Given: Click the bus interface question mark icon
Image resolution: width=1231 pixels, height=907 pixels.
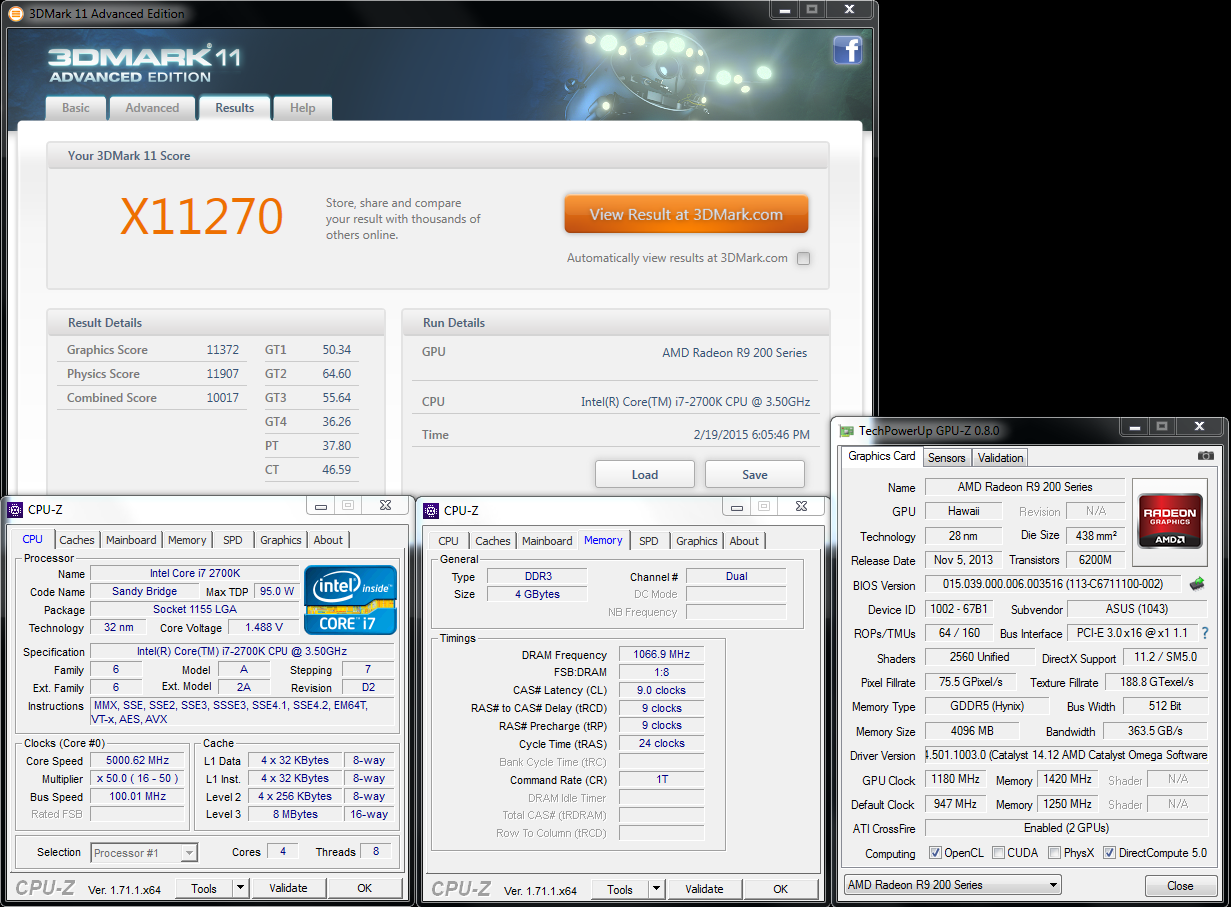Looking at the screenshot, I should [x=1205, y=633].
